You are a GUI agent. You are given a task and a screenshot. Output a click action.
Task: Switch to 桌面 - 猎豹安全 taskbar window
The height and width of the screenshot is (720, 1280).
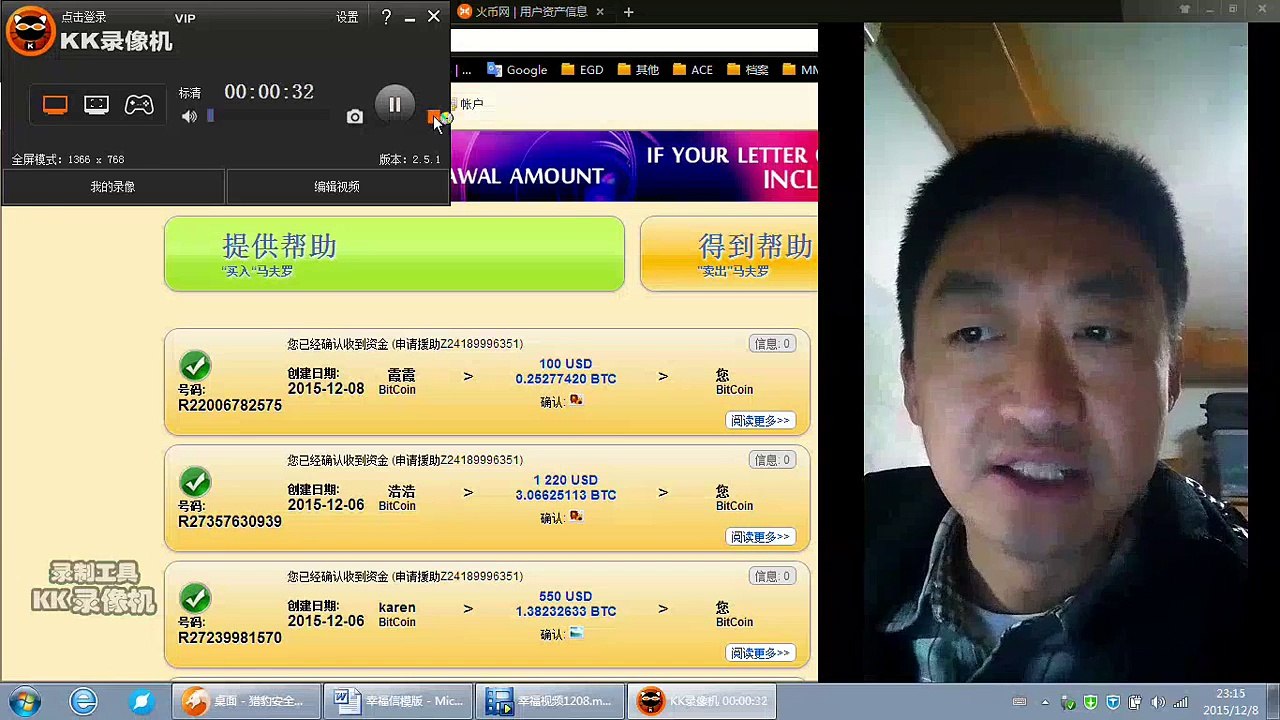[245, 701]
